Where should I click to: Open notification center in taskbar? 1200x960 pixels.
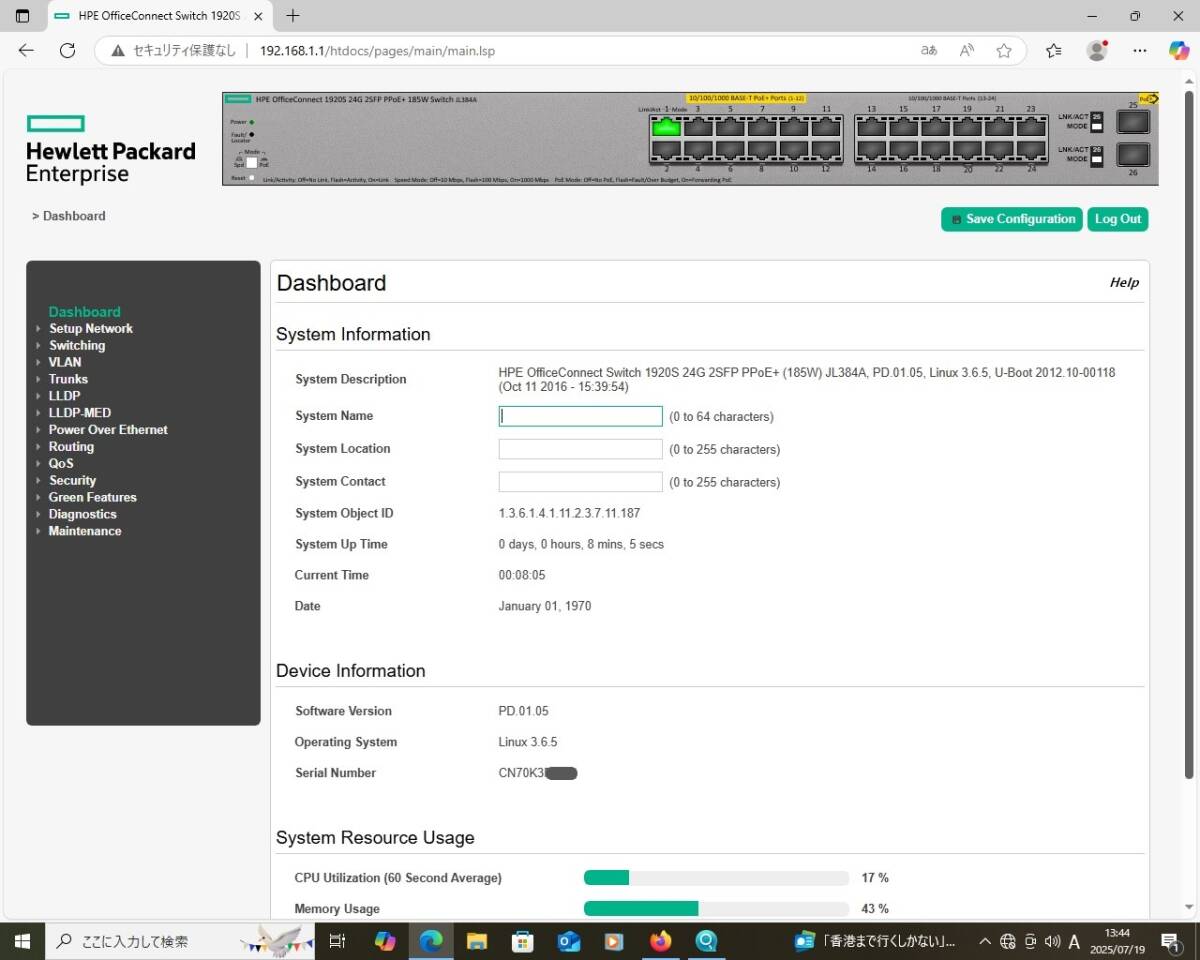coord(1169,941)
